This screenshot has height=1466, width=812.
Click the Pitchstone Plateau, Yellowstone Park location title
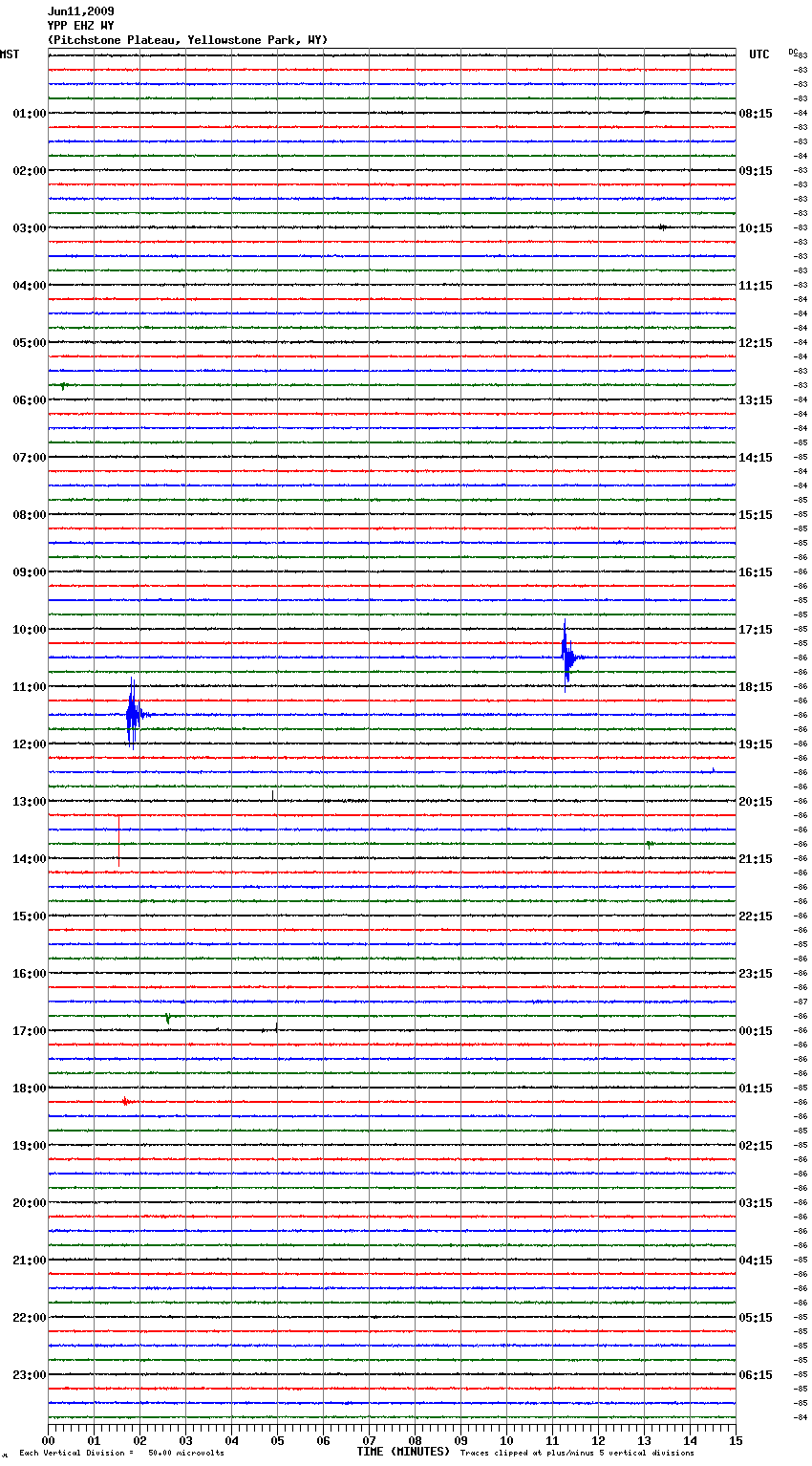tap(187, 40)
